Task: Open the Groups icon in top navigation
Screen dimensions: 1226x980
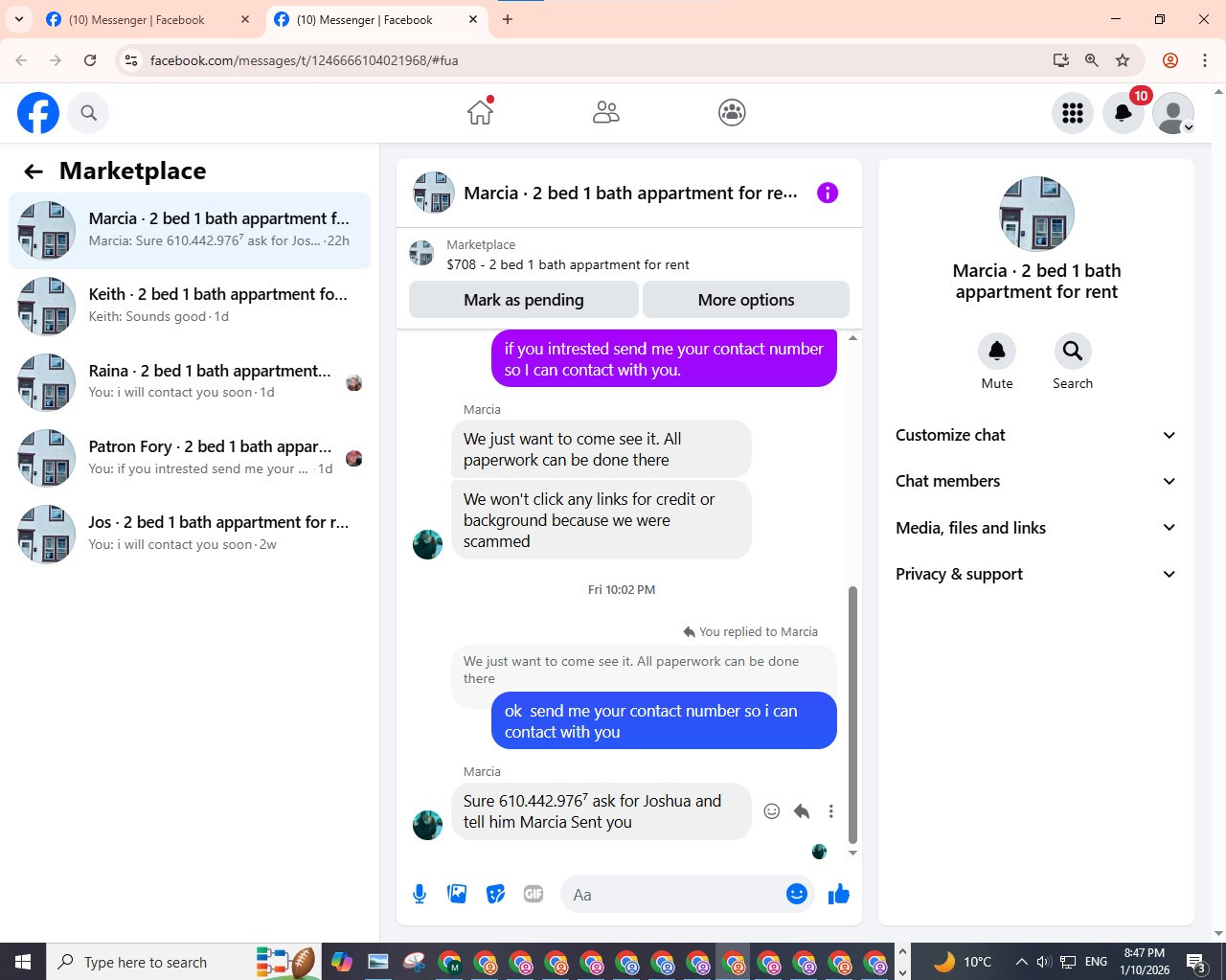Action: click(x=732, y=113)
